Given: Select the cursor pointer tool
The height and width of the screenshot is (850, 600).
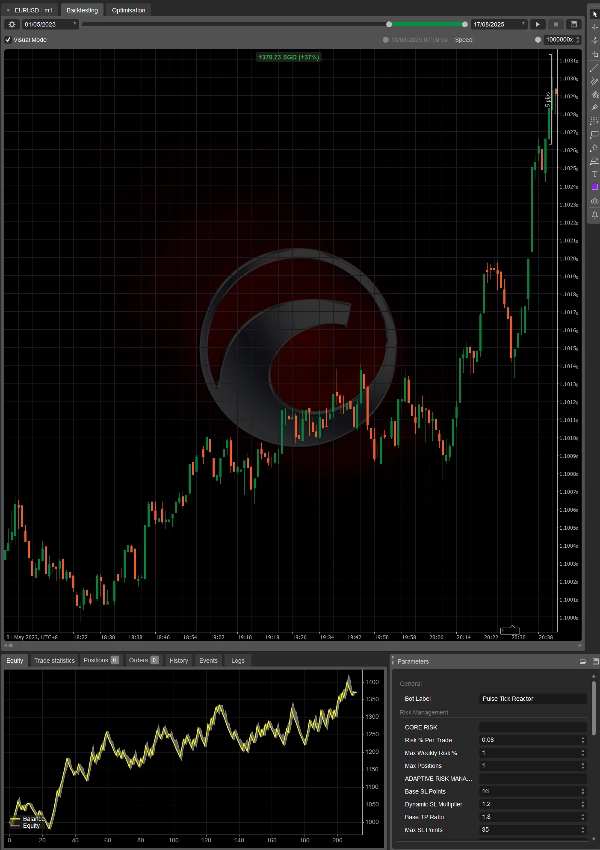Looking at the screenshot, I should click(x=595, y=14).
